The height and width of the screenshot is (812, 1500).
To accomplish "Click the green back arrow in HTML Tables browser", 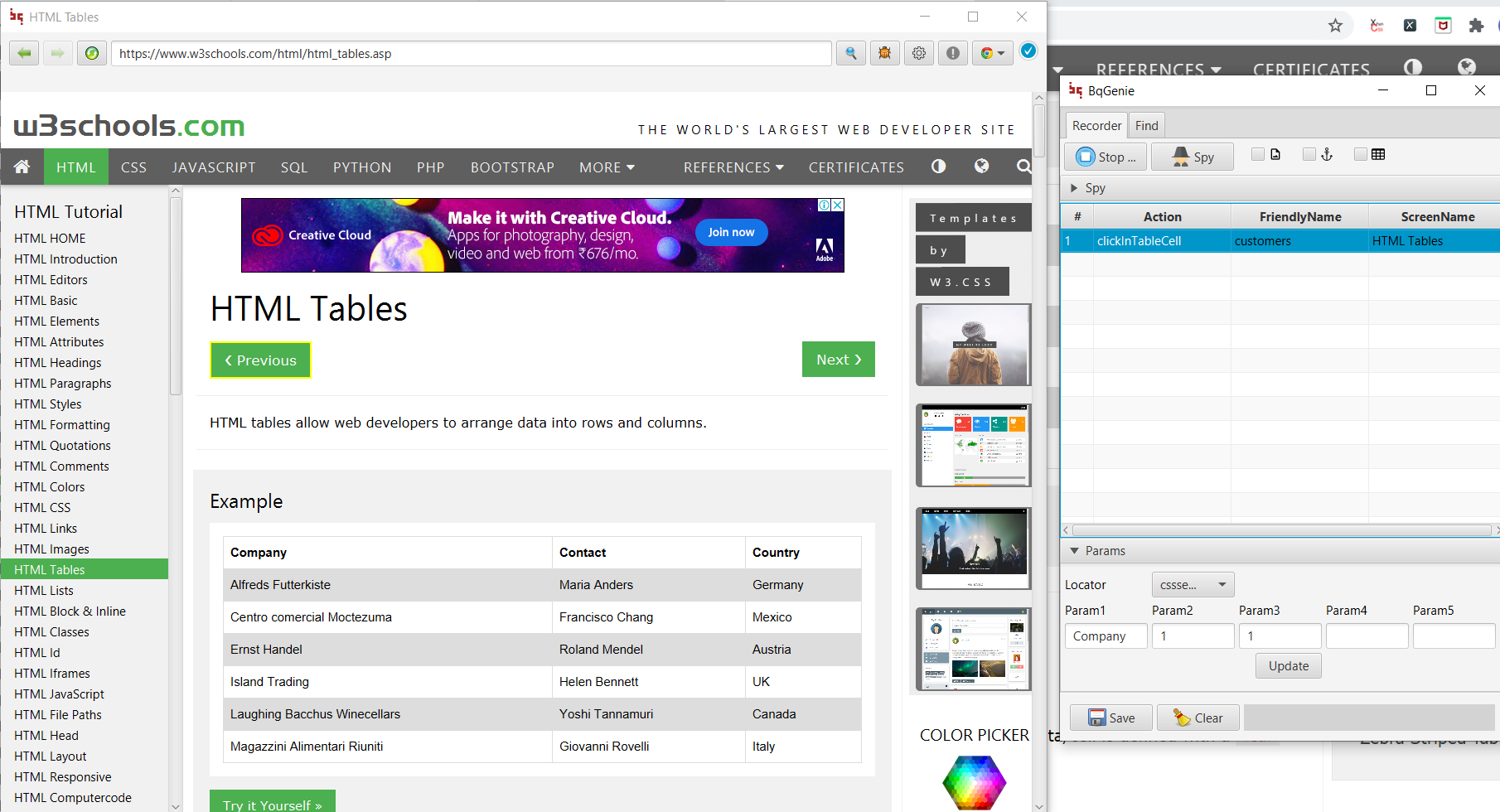I will click(x=24, y=53).
